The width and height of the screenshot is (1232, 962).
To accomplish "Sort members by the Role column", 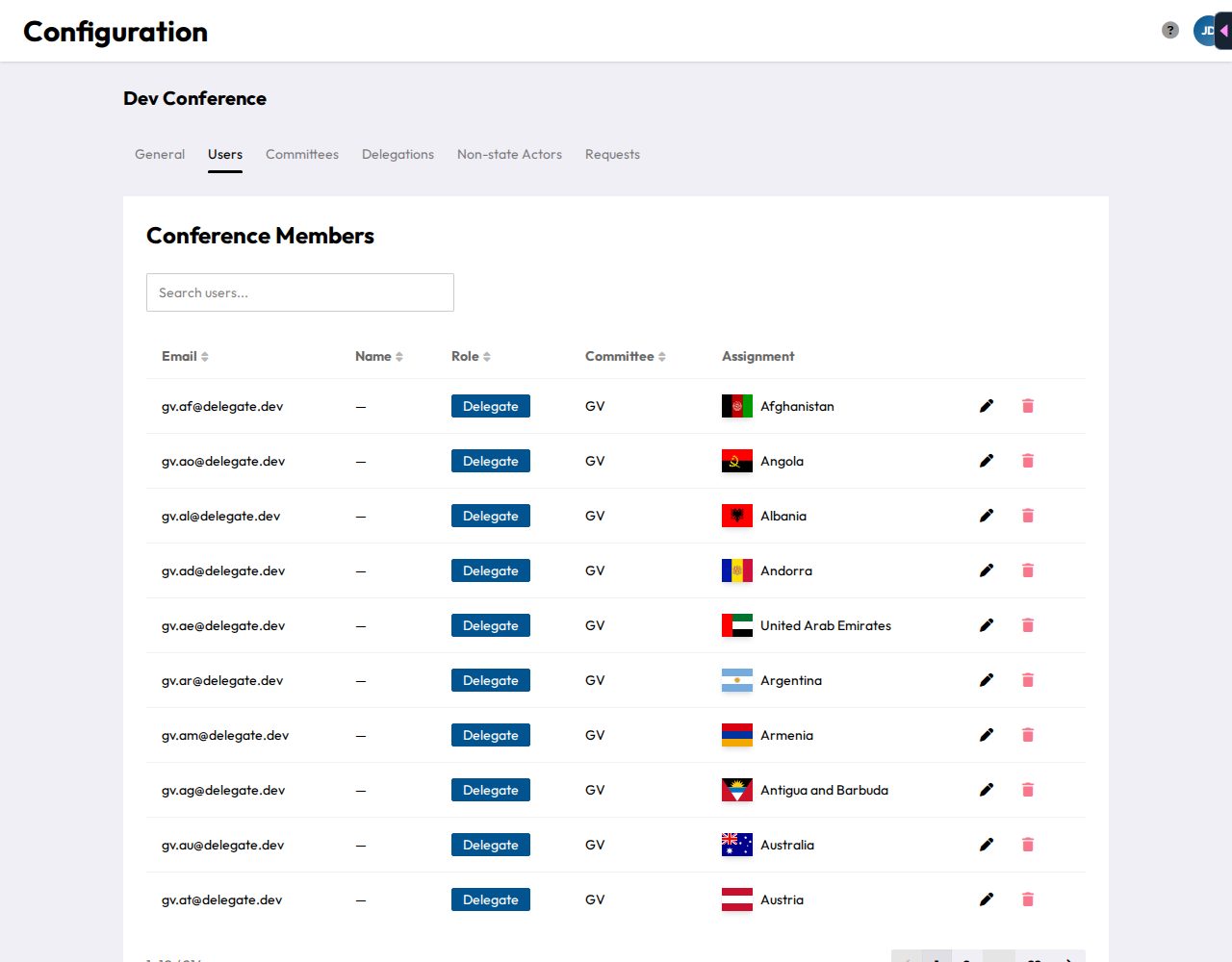I will tap(471, 356).
